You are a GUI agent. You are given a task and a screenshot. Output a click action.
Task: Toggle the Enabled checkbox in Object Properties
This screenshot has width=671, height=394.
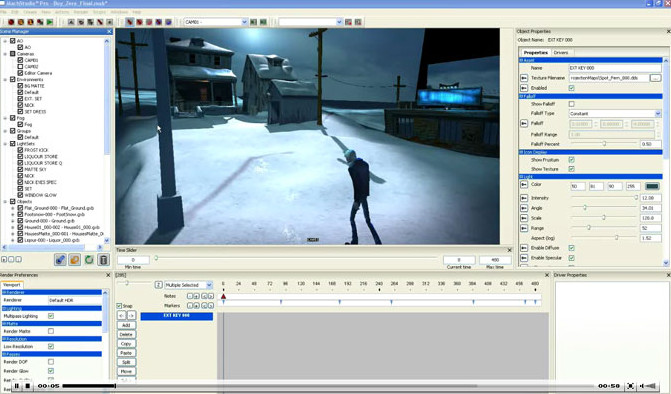(571, 88)
